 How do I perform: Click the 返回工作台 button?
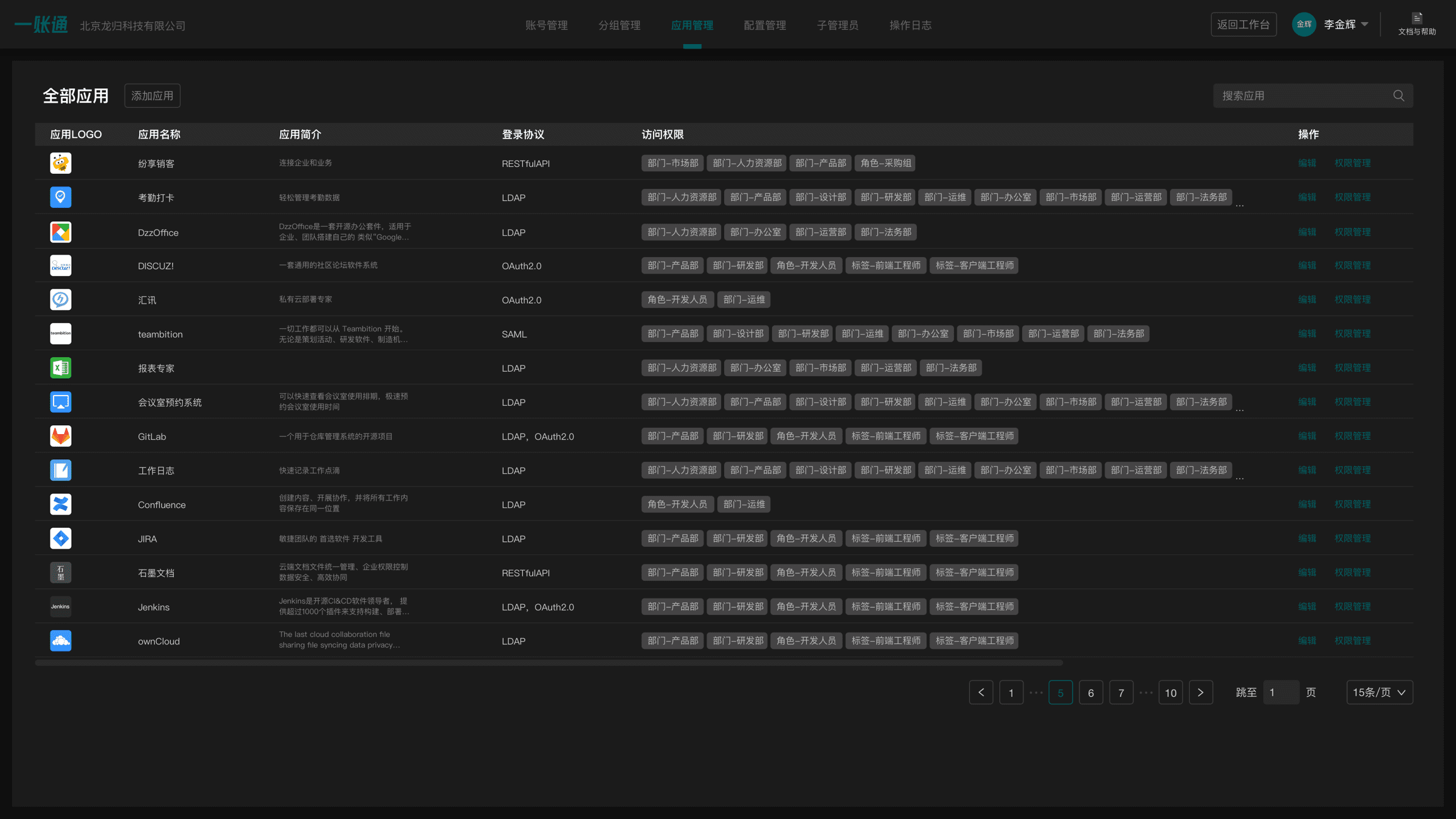(x=1243, y=25)
